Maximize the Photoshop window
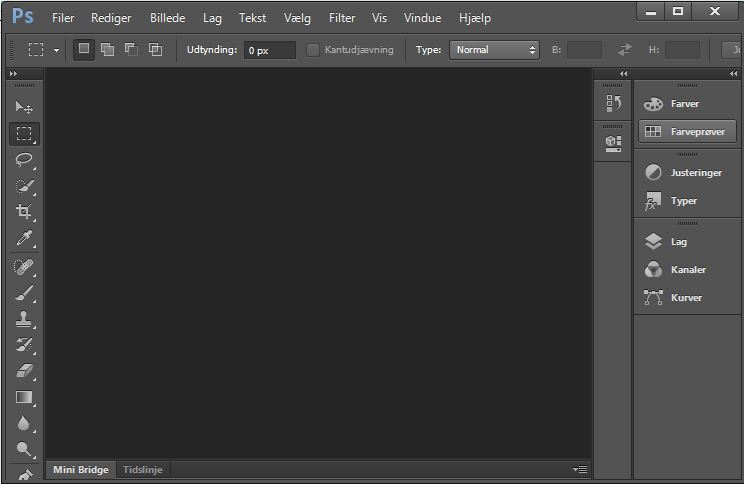744x484 pixels. click(678, 11)
